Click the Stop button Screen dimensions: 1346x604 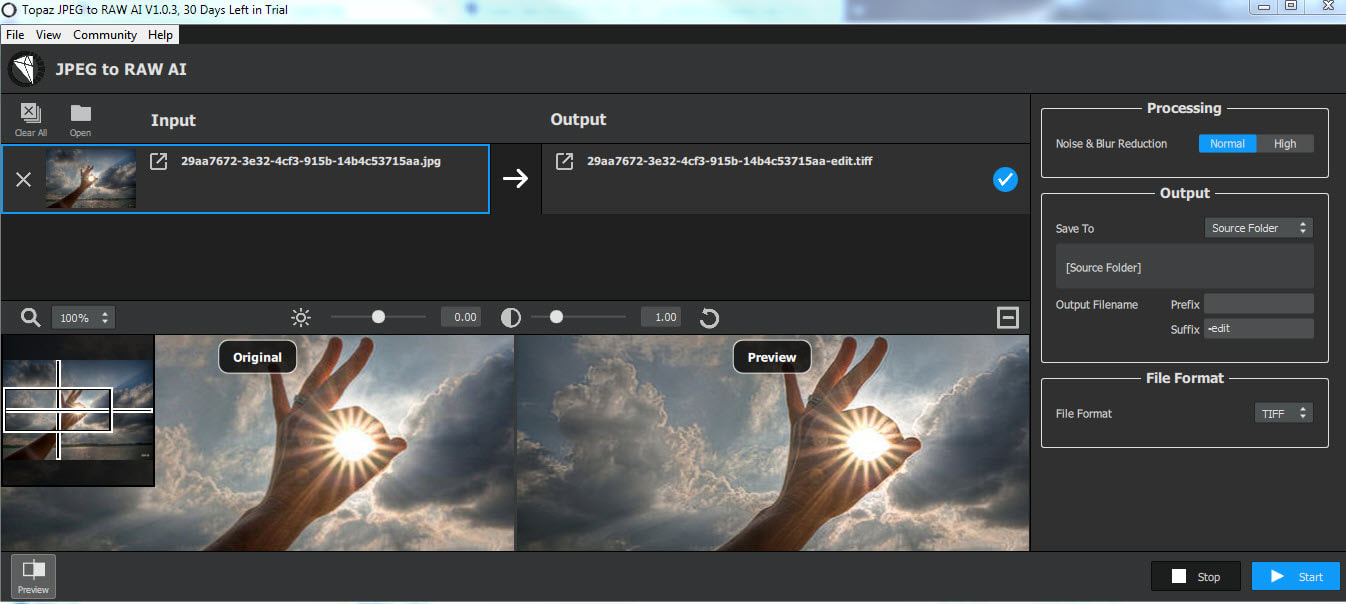[1196, 576]
